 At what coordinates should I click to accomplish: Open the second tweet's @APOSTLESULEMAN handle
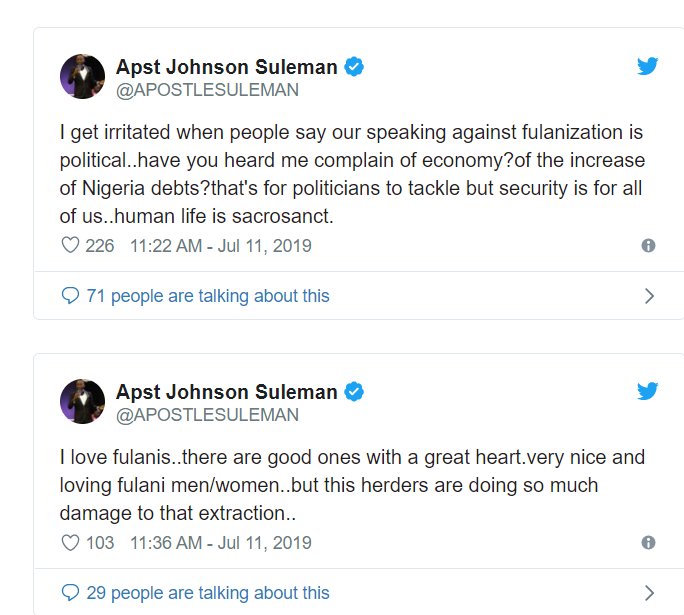click(x=207, y=414)
